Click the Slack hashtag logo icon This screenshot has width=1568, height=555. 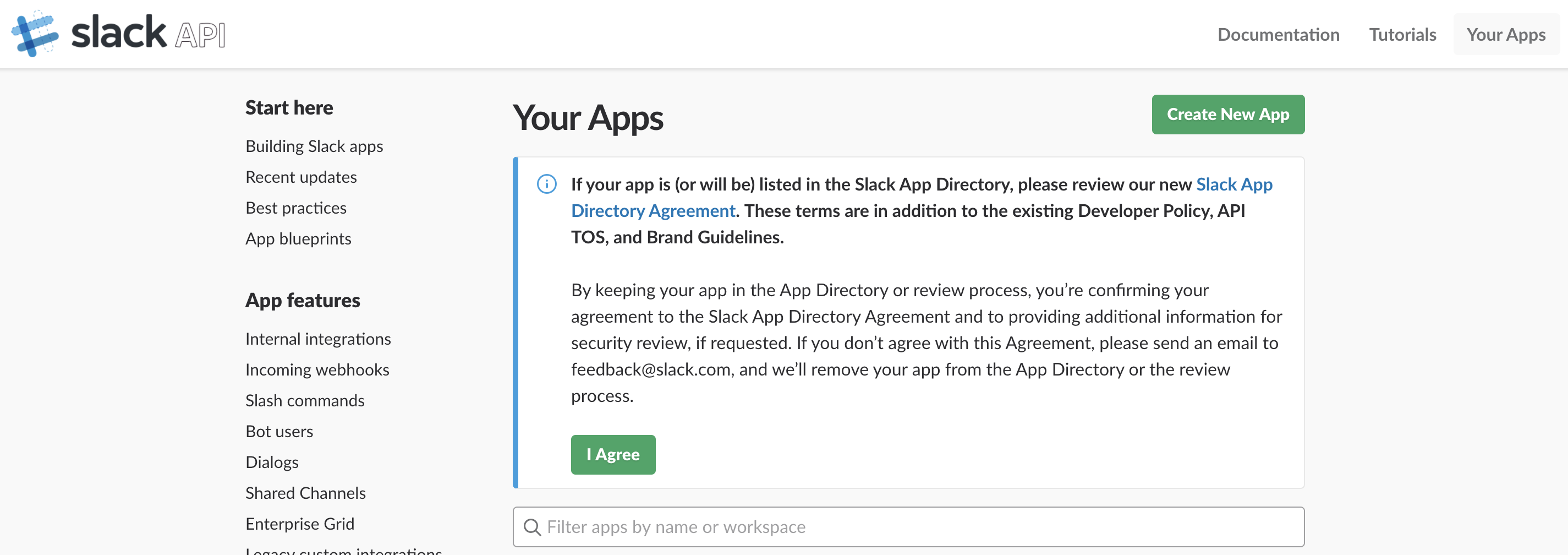[35, 34]
